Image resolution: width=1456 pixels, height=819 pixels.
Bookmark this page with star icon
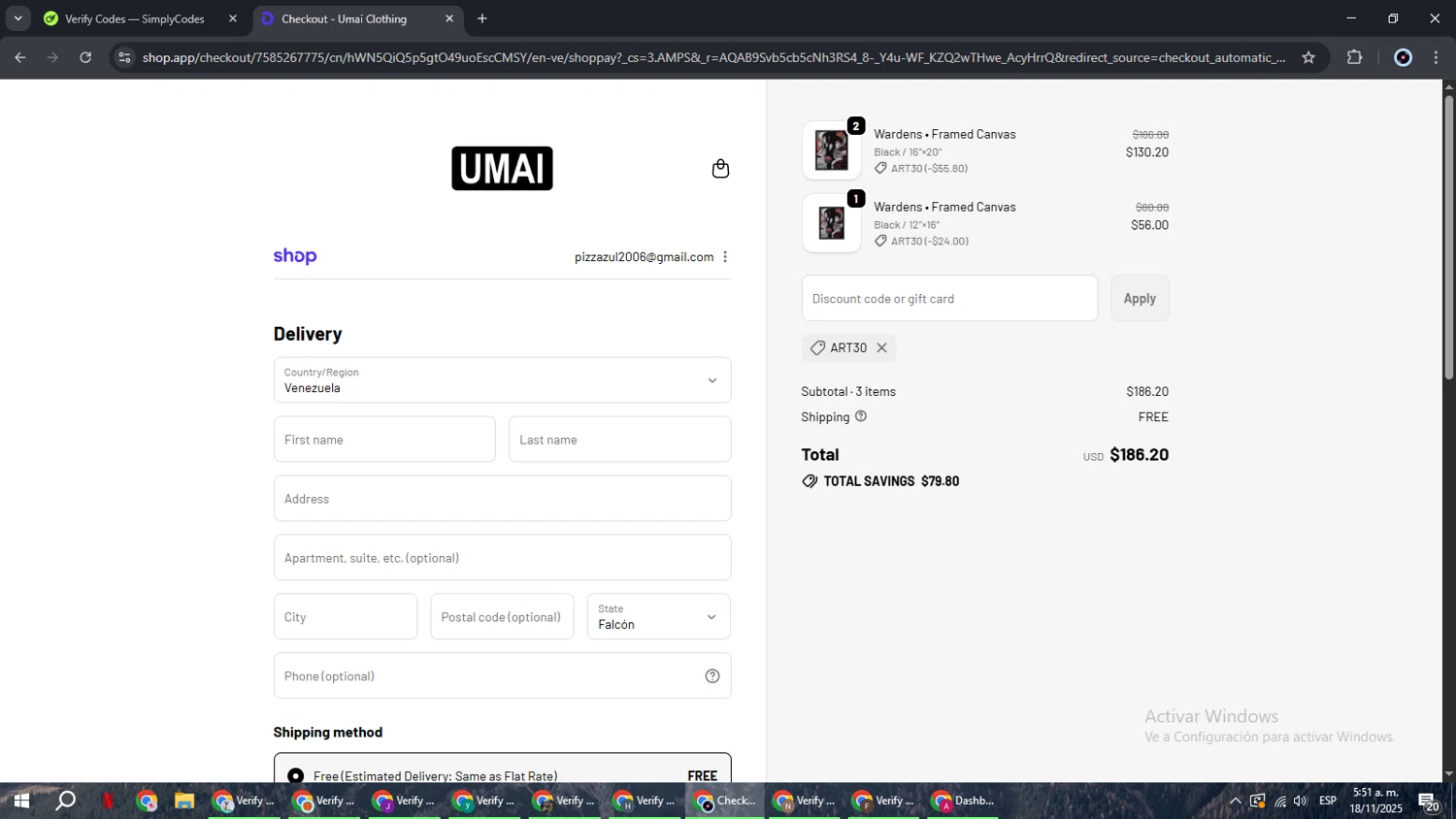pos(1308,57)
